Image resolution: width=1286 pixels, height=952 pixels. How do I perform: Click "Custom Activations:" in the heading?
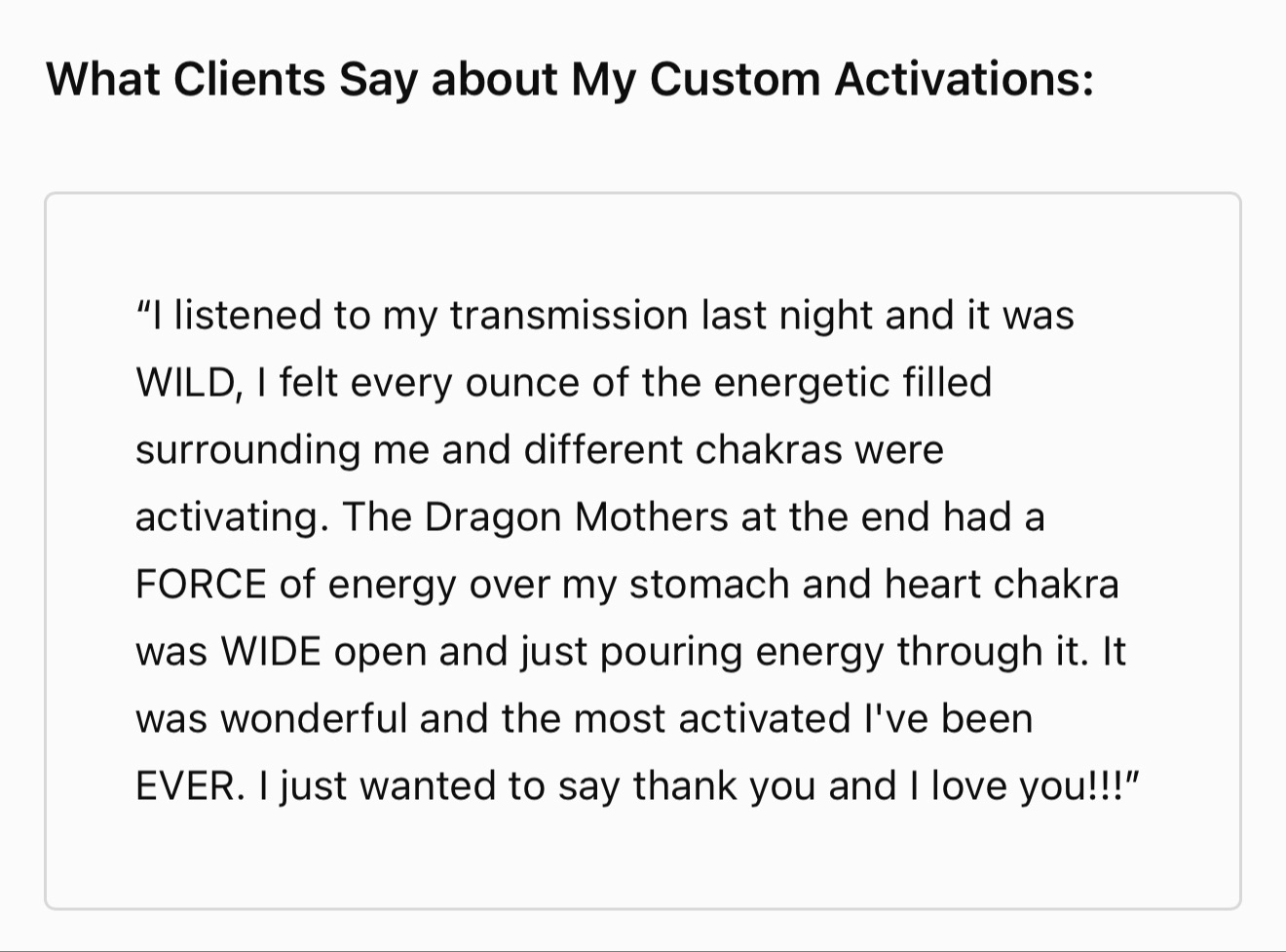coord(872,79)
